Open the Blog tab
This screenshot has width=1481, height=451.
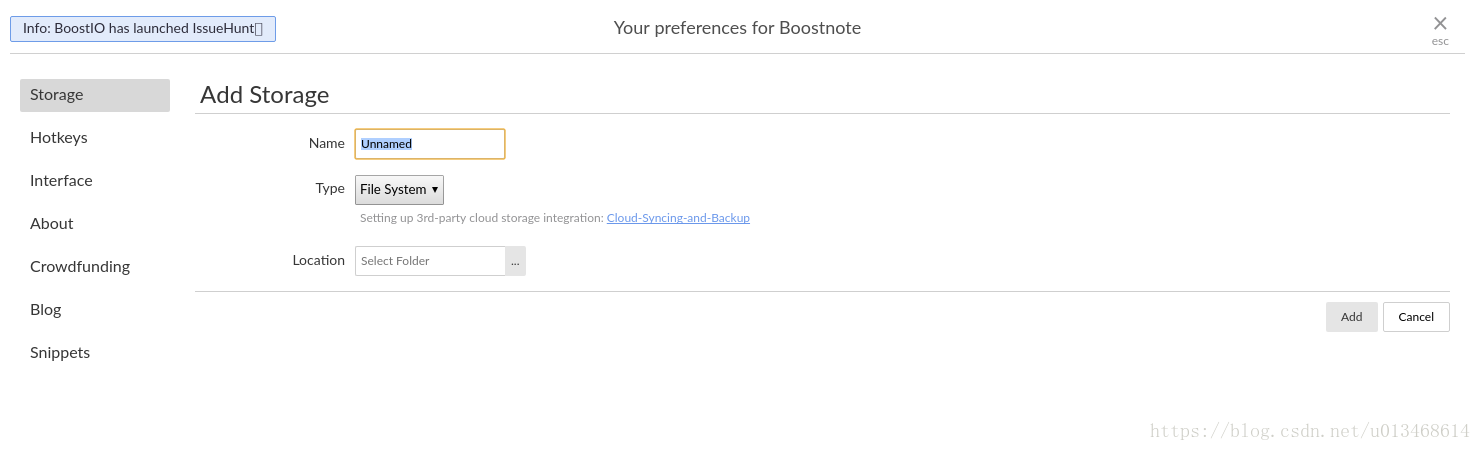click(46, 310)
